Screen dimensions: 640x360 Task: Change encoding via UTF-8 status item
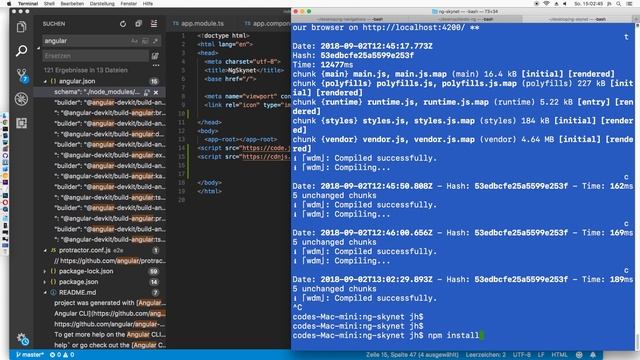point(522,355)
